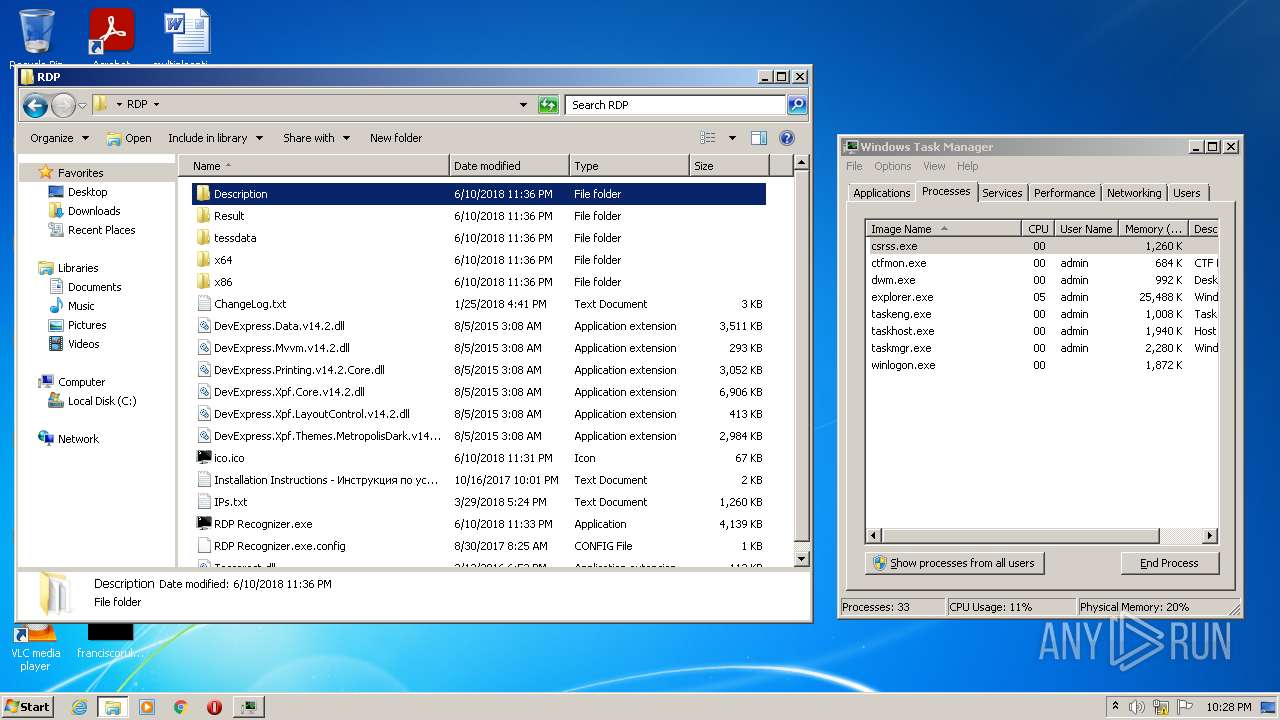Open the Organize dropdown menu
1280x720 pixels.
(x=59, y=138)
